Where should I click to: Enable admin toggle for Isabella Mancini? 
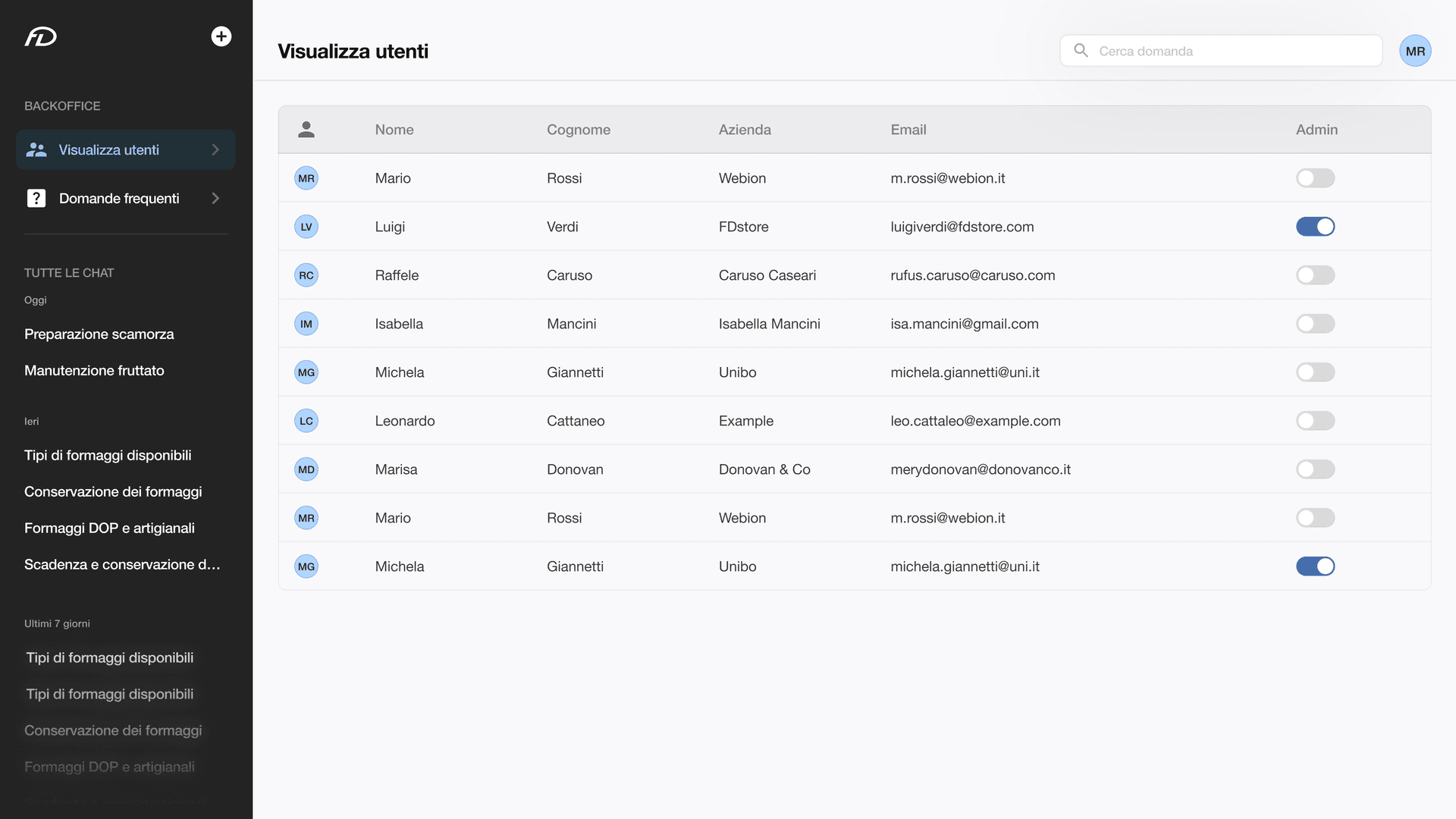(1315, 324)
